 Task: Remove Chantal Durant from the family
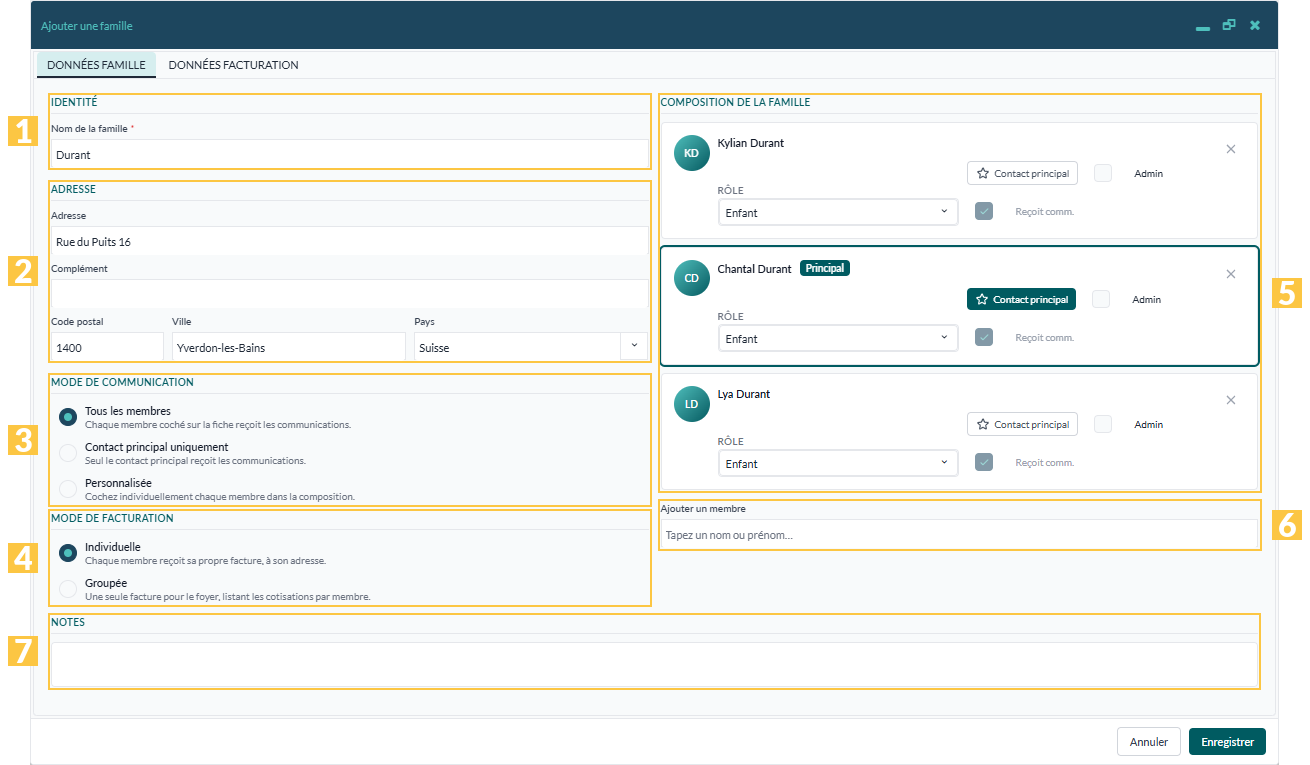click(1231, 274)
